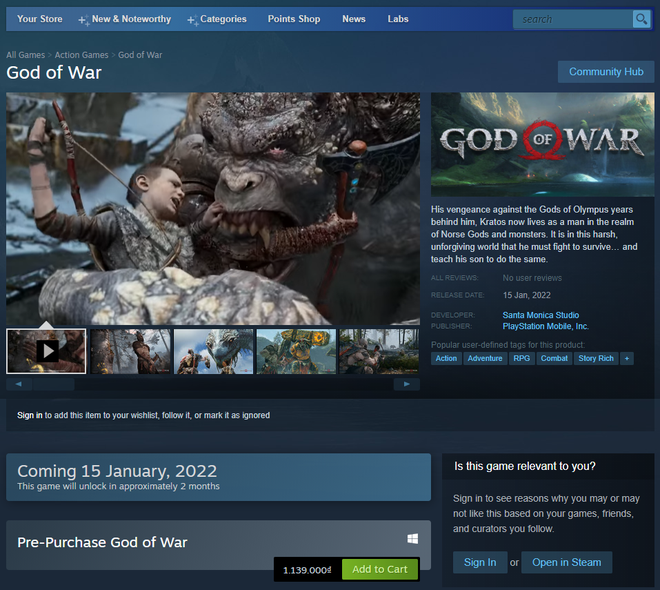Click the Windows platform icon
This screenshot has width=660, height=590.
pos(412,539)
